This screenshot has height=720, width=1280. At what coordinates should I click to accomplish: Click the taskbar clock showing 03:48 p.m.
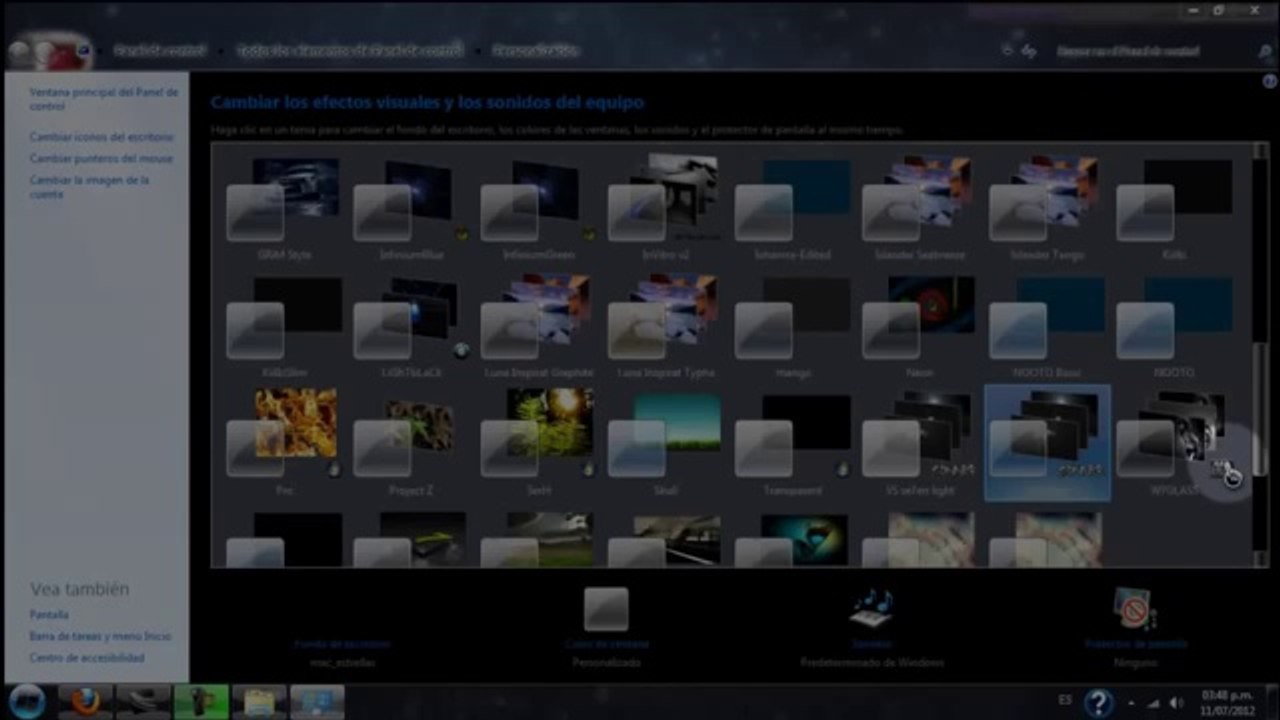(1228, 703)
